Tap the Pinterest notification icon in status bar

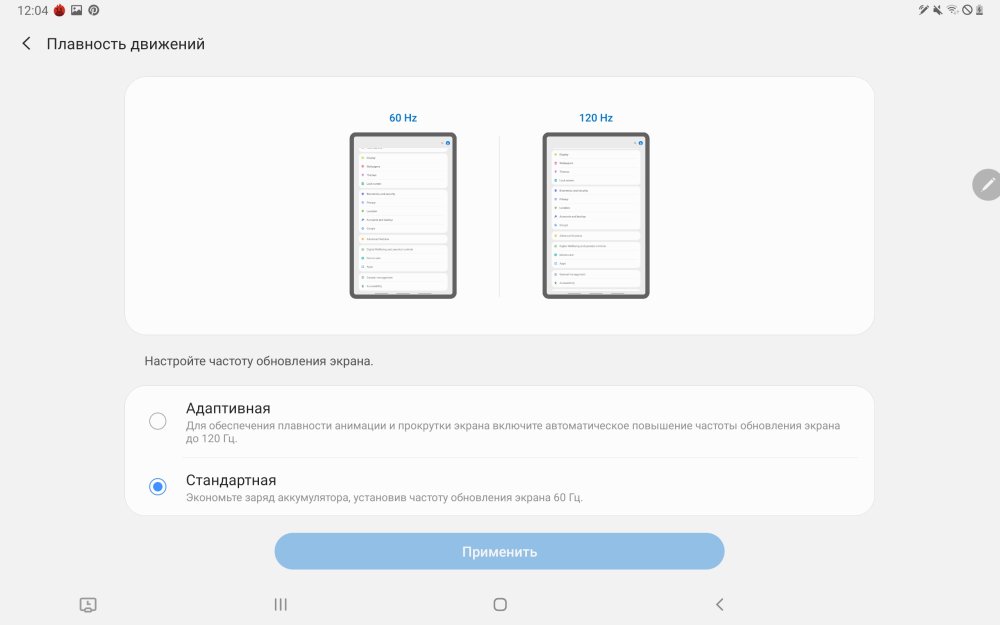coord(93,10)
